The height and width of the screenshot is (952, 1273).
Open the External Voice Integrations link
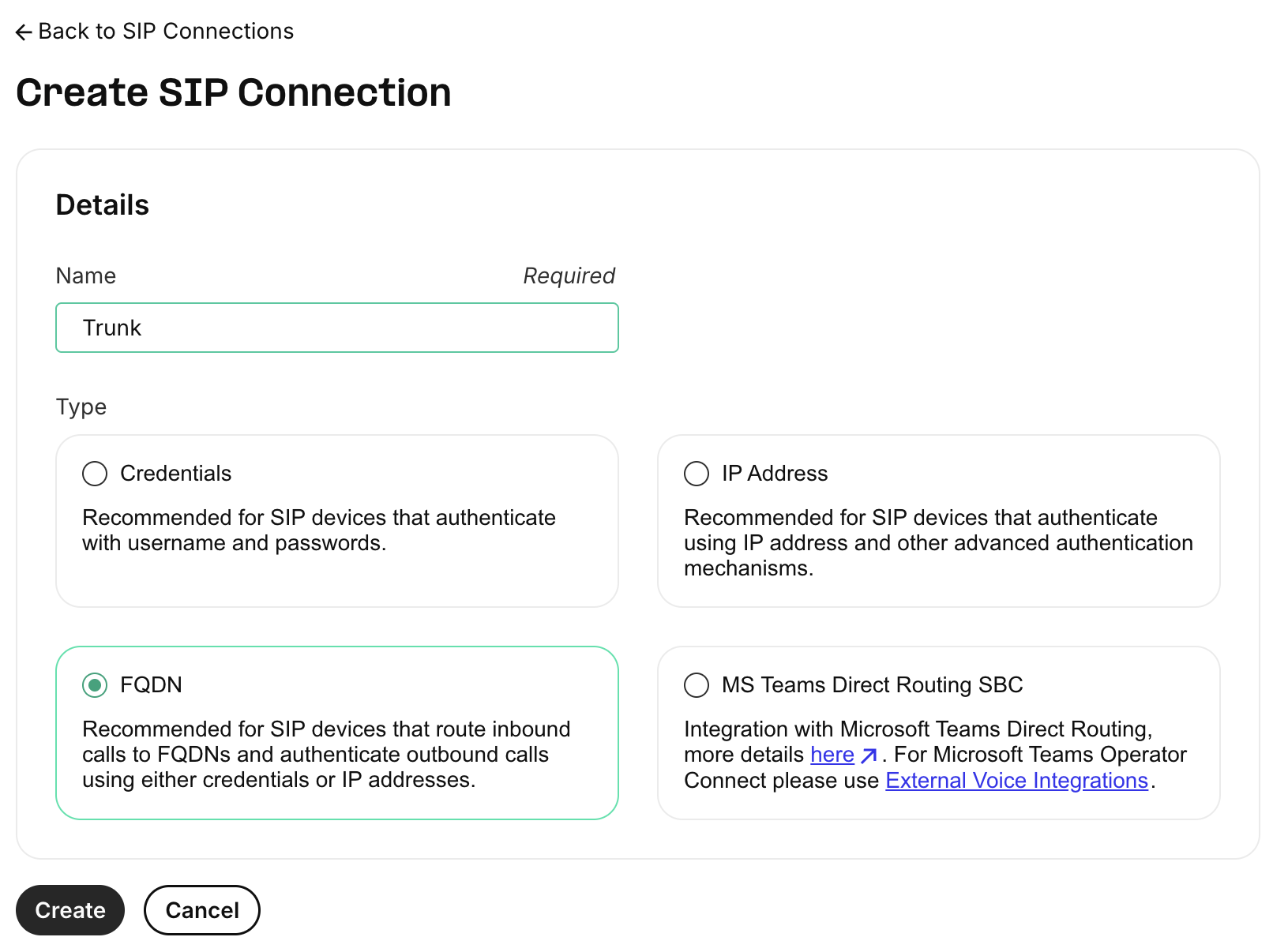[1016, 781]
